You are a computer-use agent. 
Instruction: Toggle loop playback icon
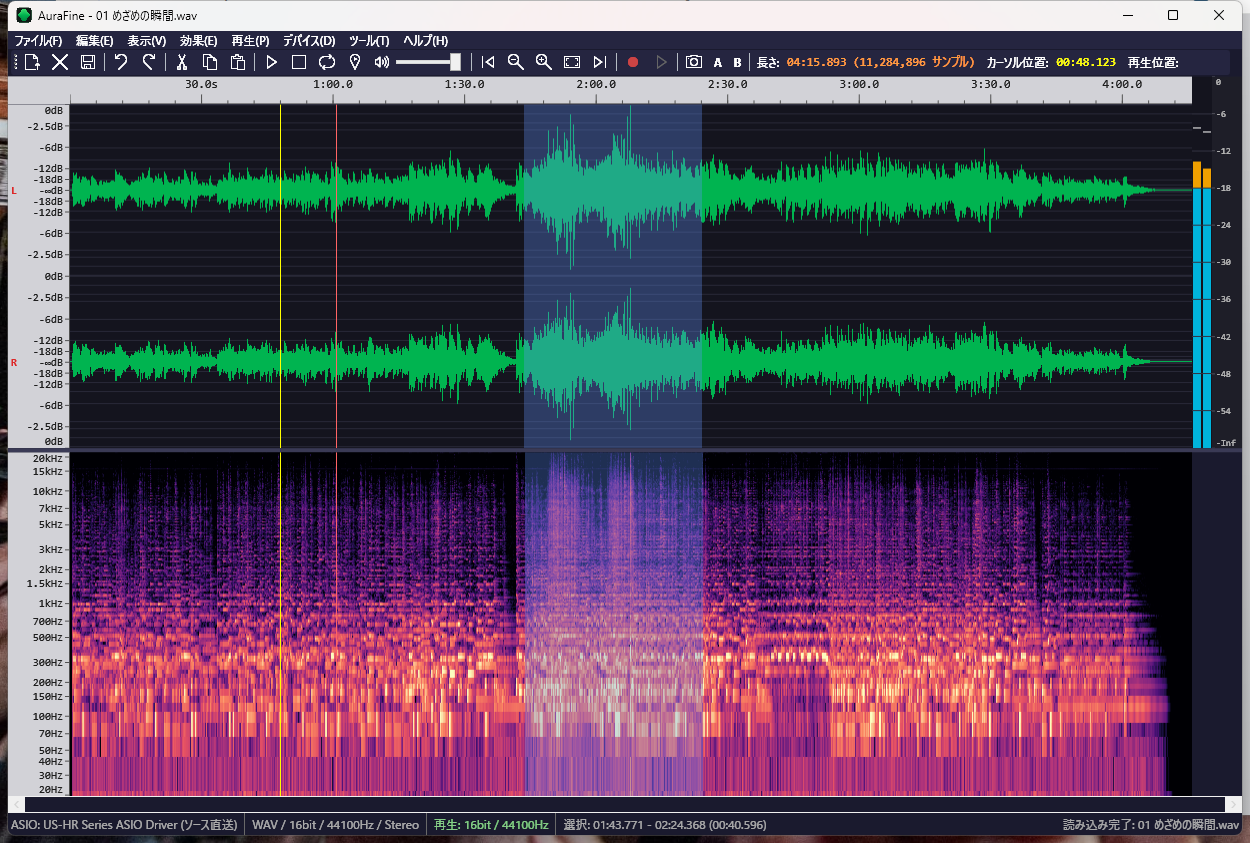coord(327,62)
